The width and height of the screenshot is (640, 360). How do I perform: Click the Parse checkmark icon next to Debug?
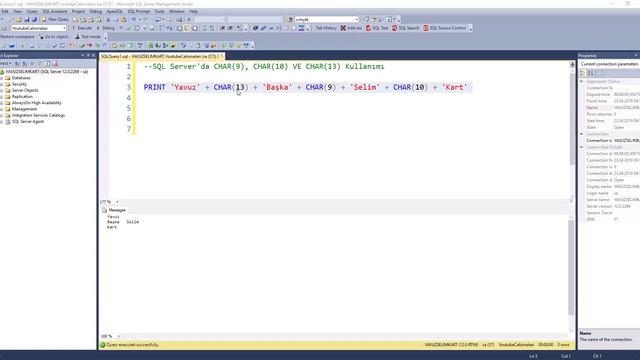(x=129, y=28)
